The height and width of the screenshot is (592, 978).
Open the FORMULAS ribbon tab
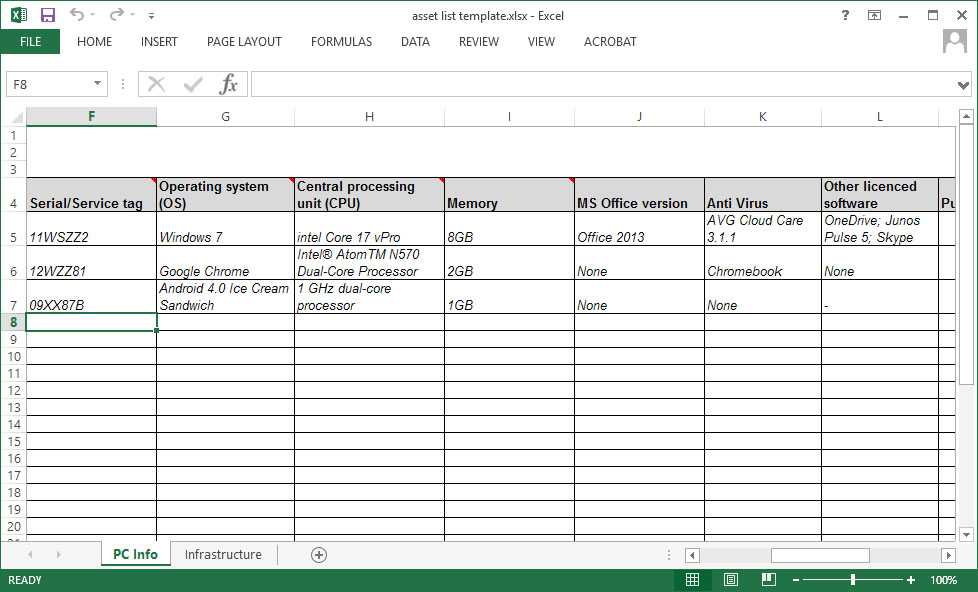341,42
